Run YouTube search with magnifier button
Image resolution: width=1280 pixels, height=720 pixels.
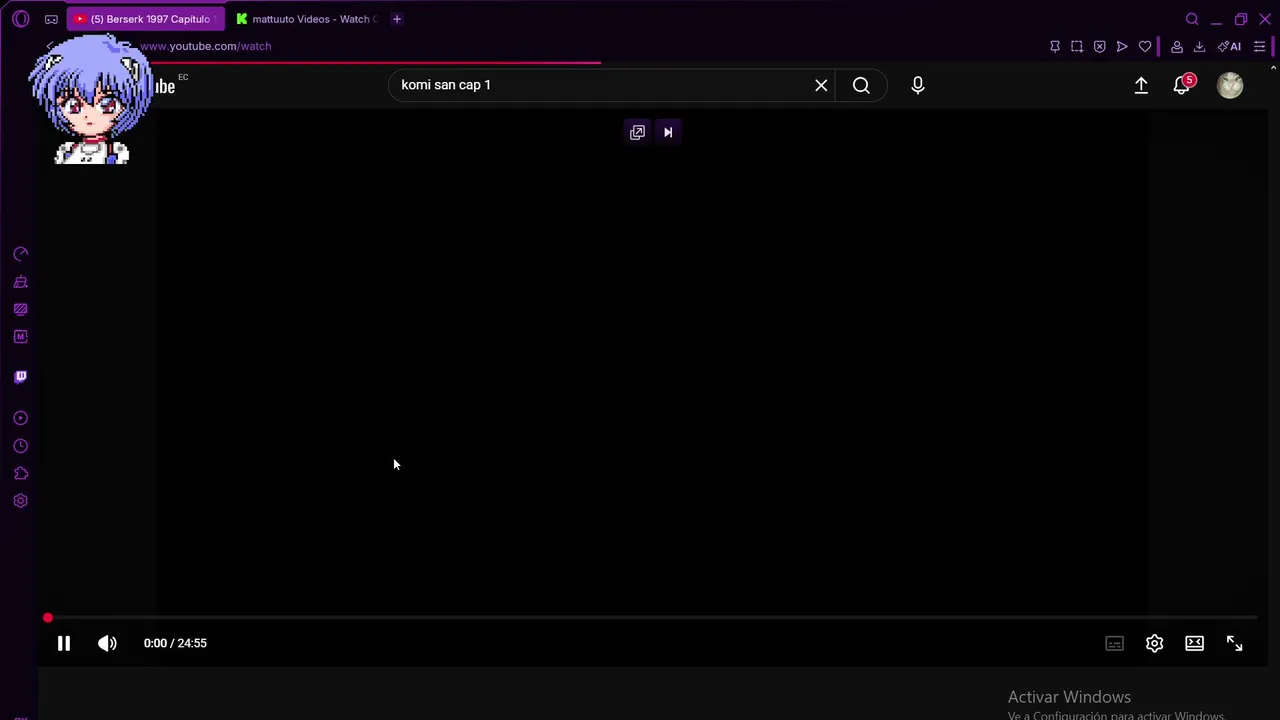coord(861,85)
